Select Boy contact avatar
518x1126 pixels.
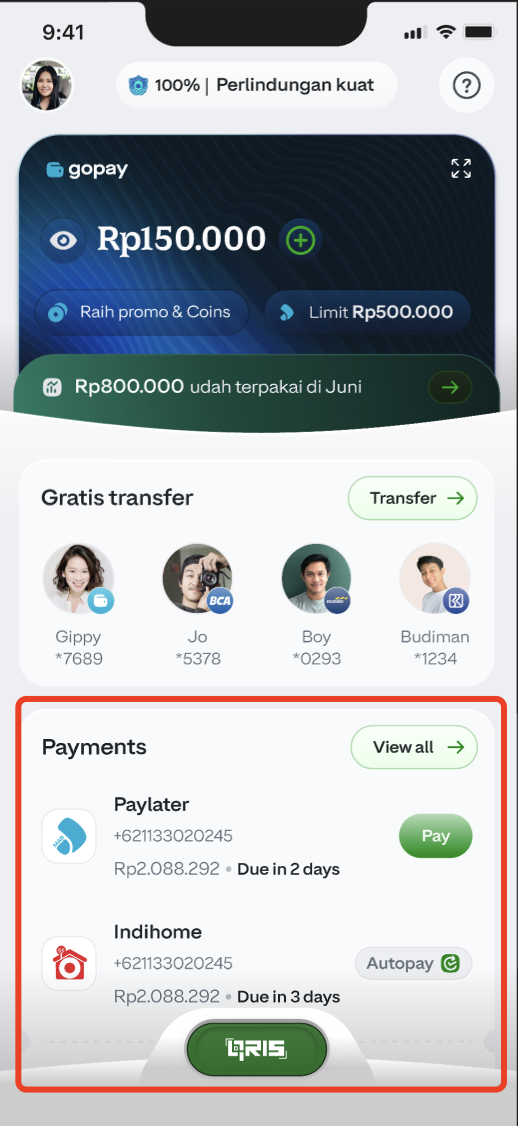pos(316,578)
